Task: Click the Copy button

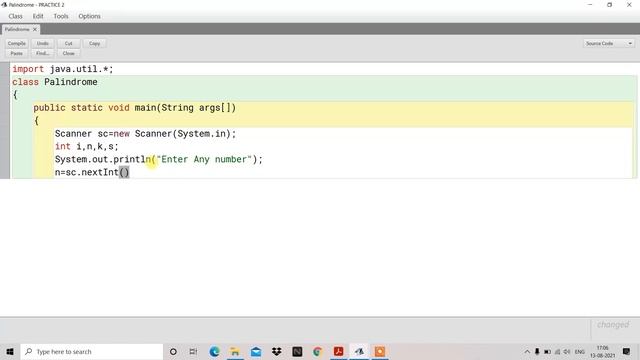Action: point(95,43)
